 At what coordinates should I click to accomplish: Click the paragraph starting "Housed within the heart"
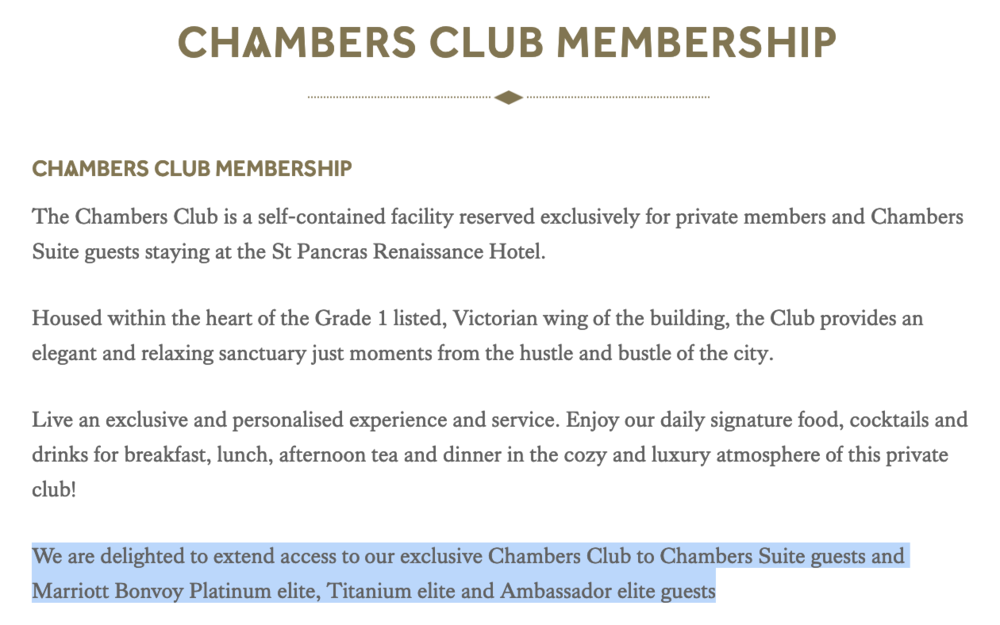point(477,319)
